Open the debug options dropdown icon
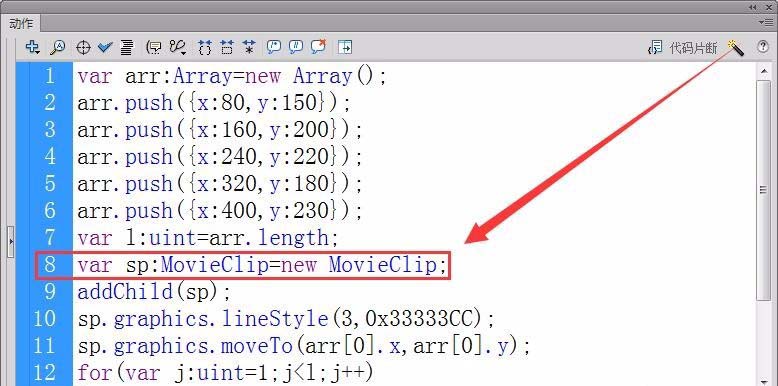778x386 pixels. (178, 48)
